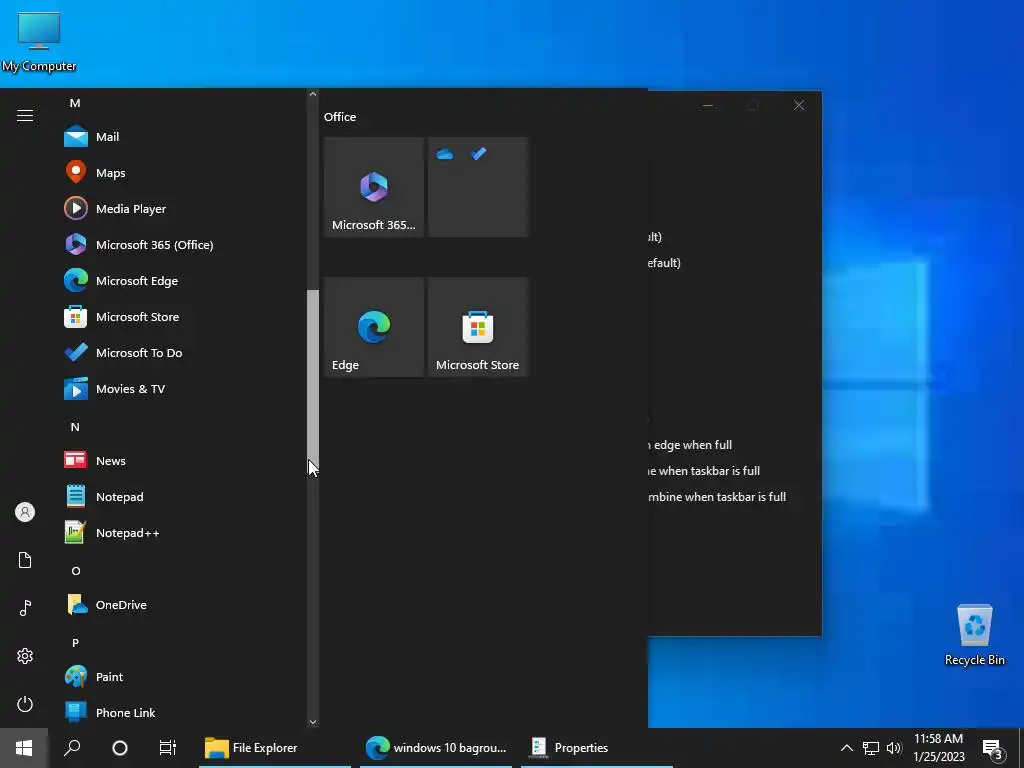The width and height of the screenshot is (1024, 768).
Task: Close the Properties window behind Start
Action: (x=799, y=105)
